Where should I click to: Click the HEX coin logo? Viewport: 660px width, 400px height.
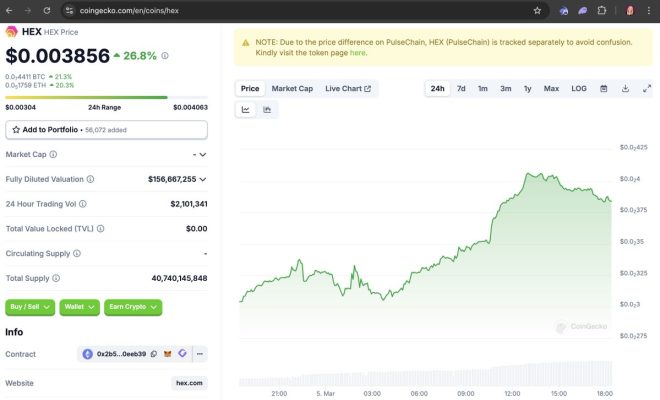(x=11, y=32)
